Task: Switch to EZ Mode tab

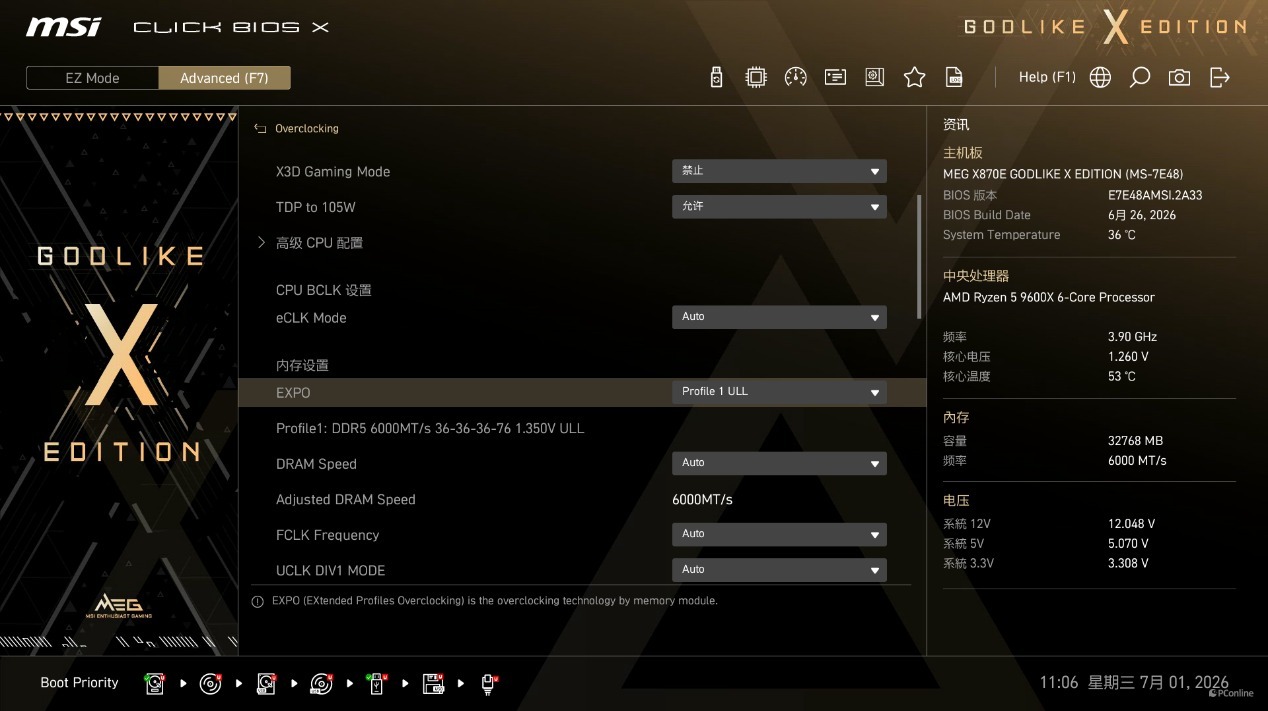Action: coord(92,78)
